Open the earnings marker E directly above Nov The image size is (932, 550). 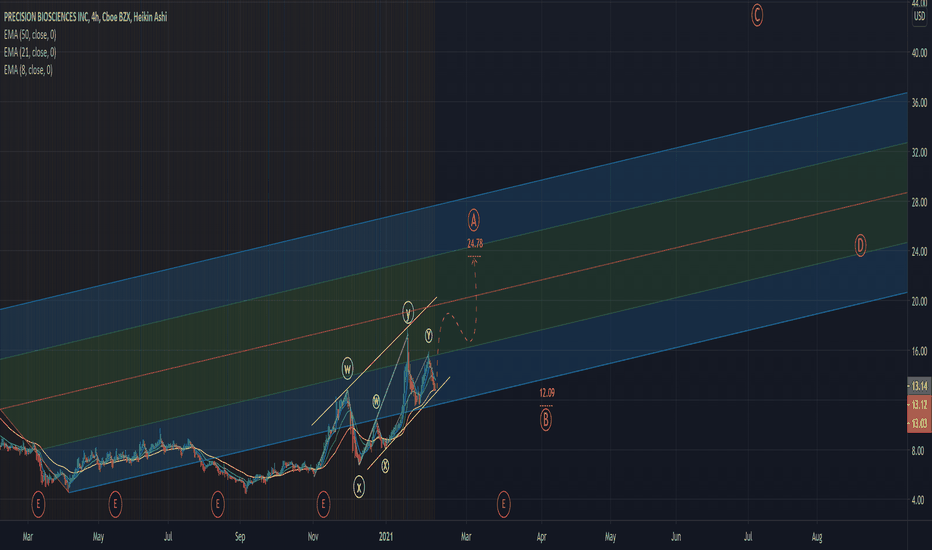tap(323, 505)
